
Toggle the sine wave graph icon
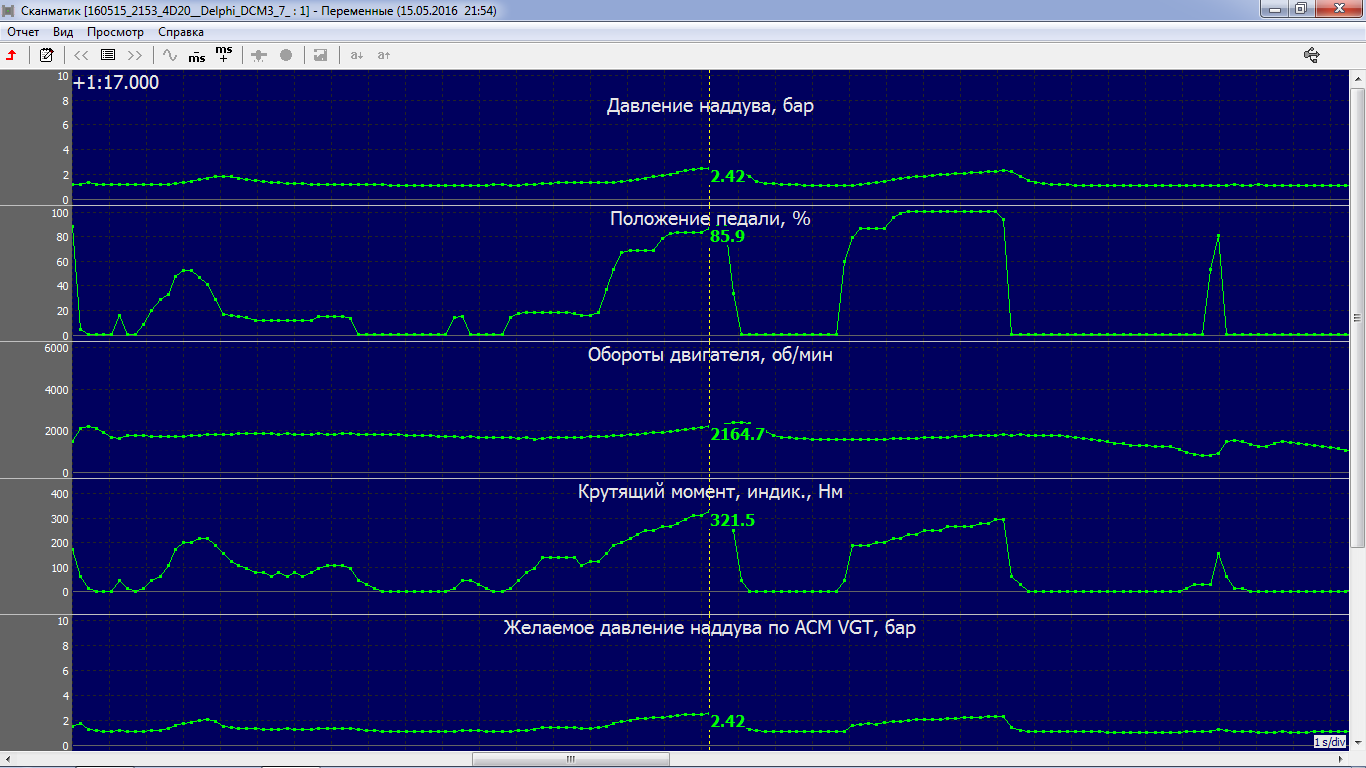tap(170, 55)
